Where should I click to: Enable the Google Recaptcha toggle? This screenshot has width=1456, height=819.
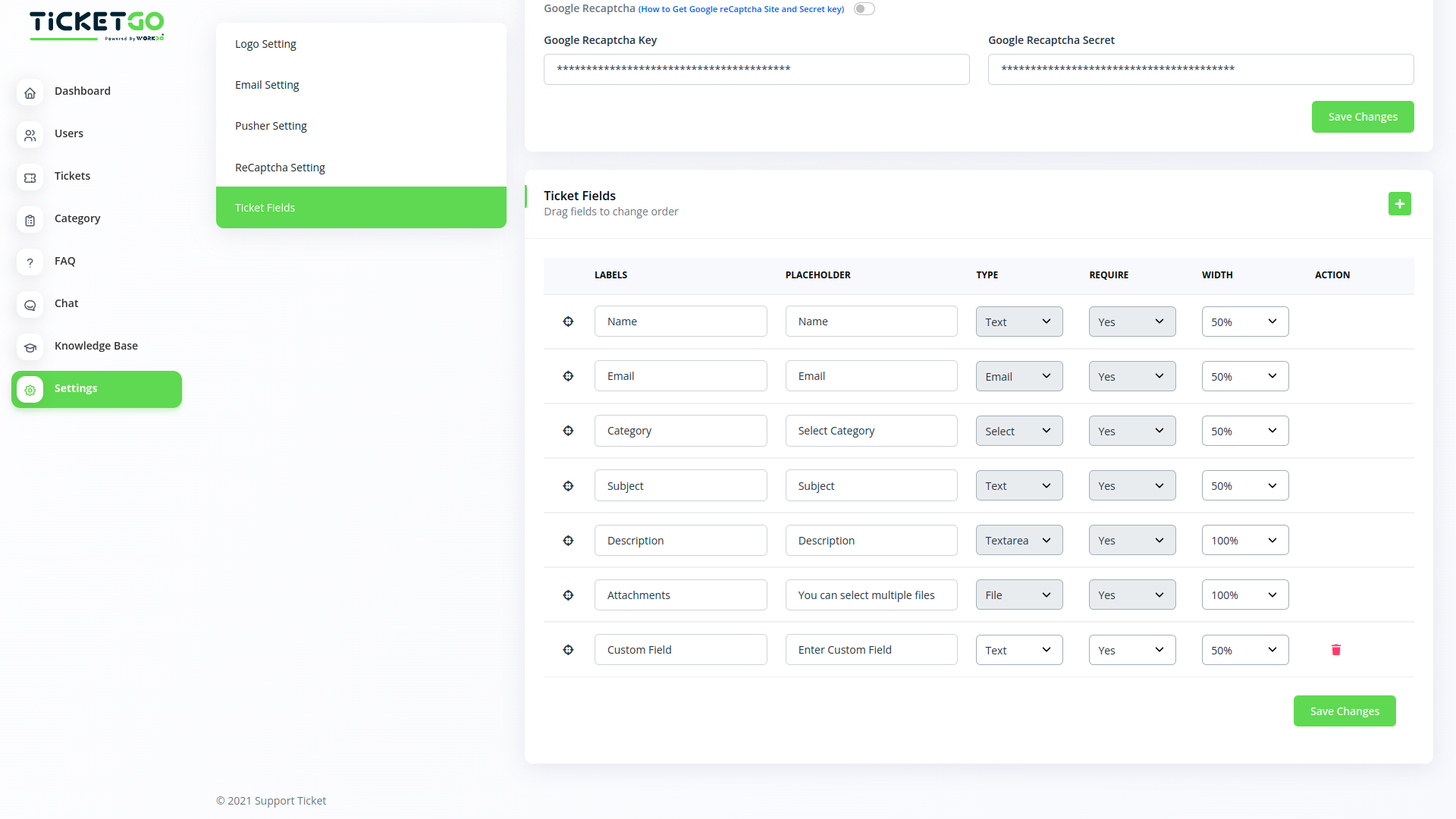pos(863,8)
